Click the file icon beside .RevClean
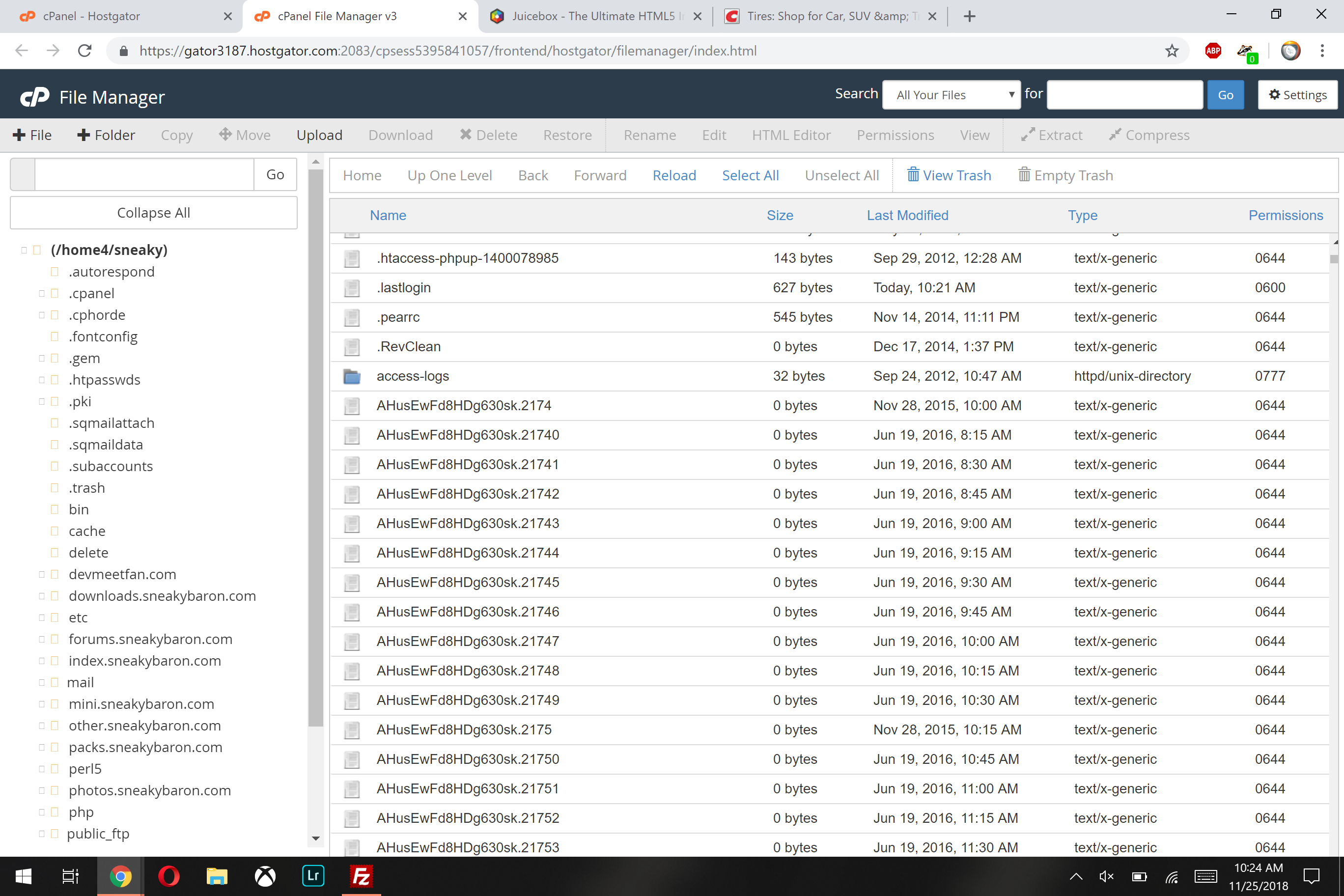This screenshot has width=1344, height=896. (352, 347)
